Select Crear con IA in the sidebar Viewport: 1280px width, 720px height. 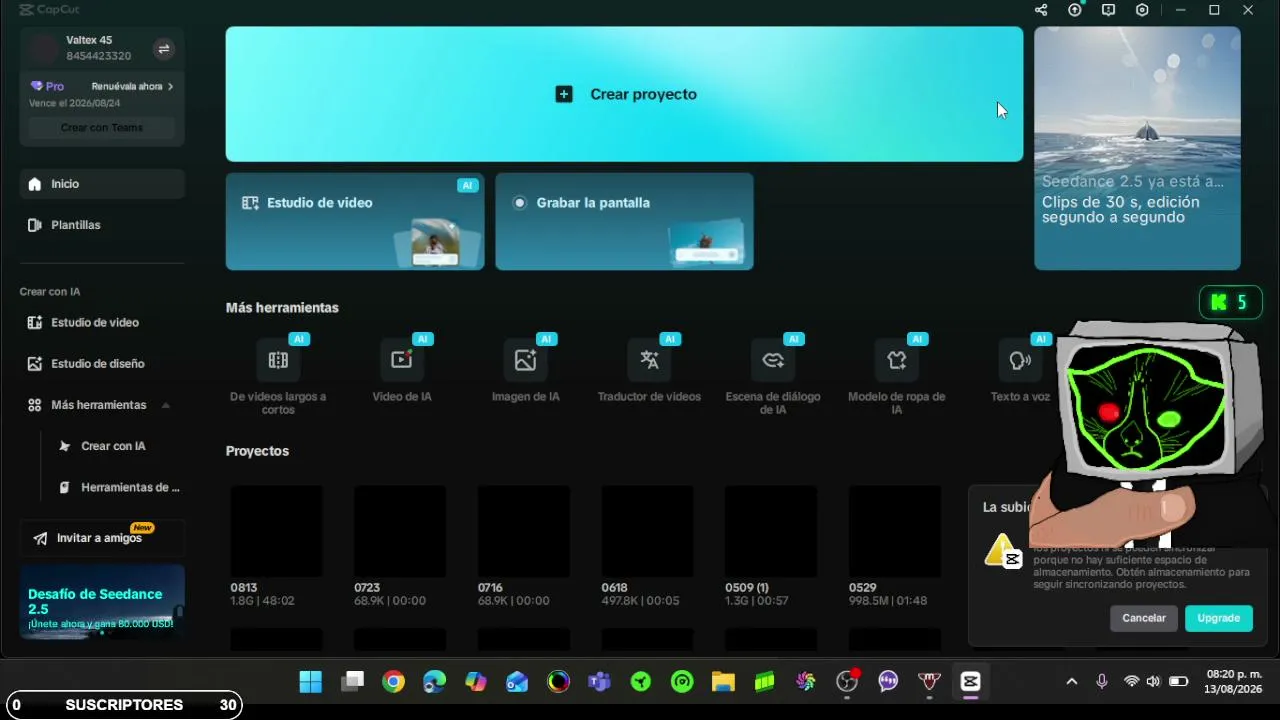(112, 446)
